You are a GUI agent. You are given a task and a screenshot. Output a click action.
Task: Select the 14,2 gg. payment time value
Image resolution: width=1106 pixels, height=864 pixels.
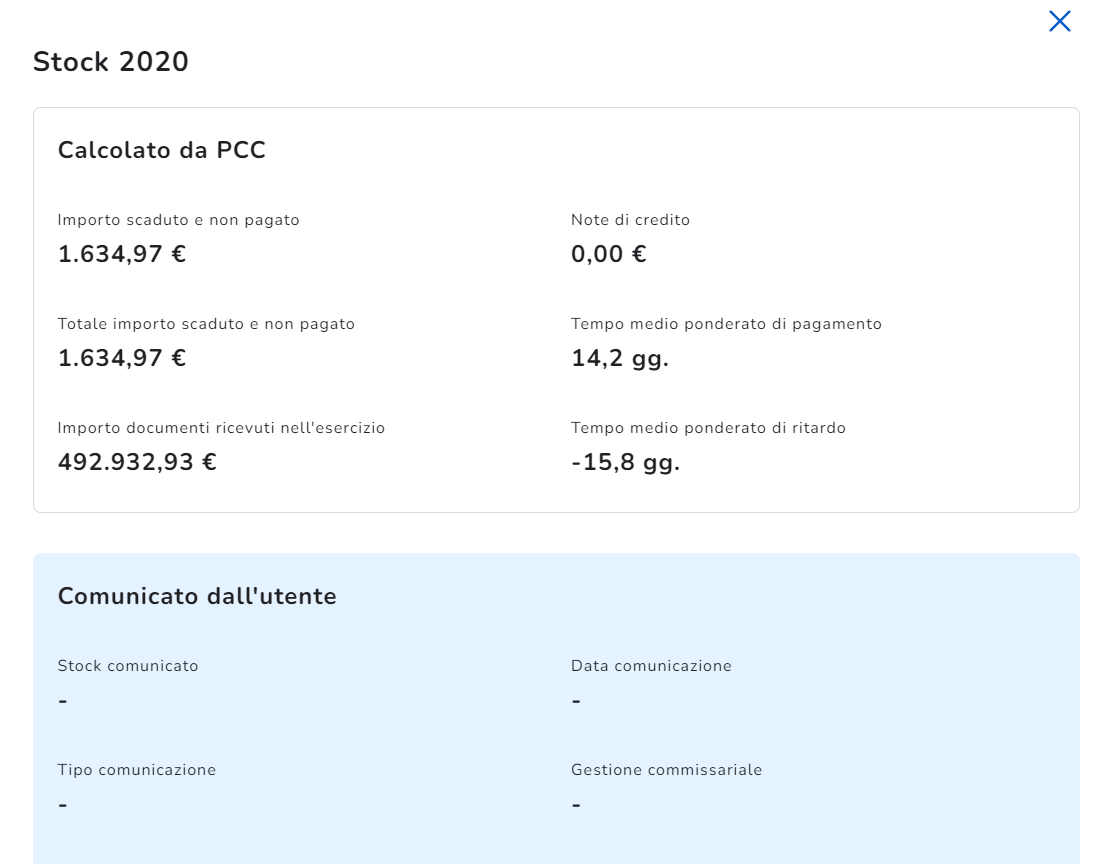[x=619, y=359]
